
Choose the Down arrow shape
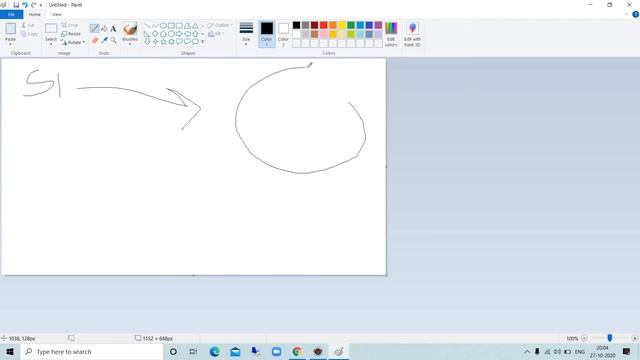tap(147, 42)
